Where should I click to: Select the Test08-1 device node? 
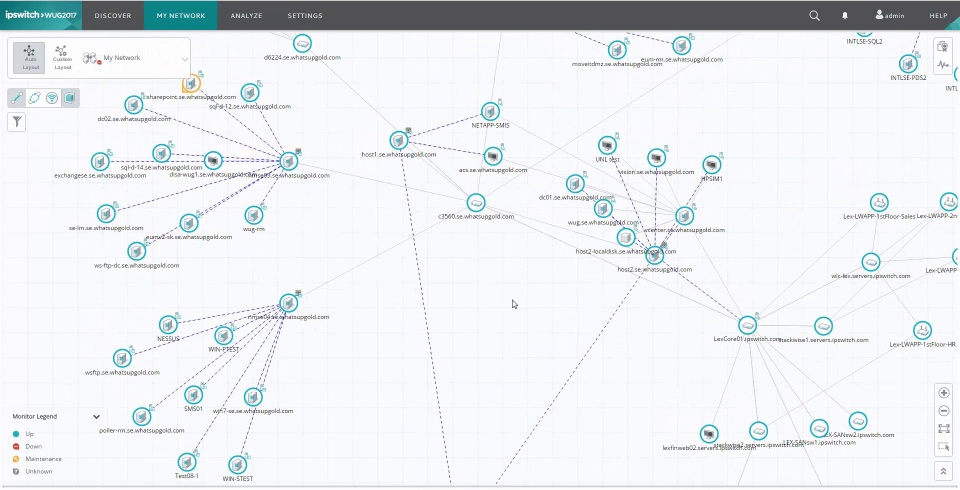point(187,462)
